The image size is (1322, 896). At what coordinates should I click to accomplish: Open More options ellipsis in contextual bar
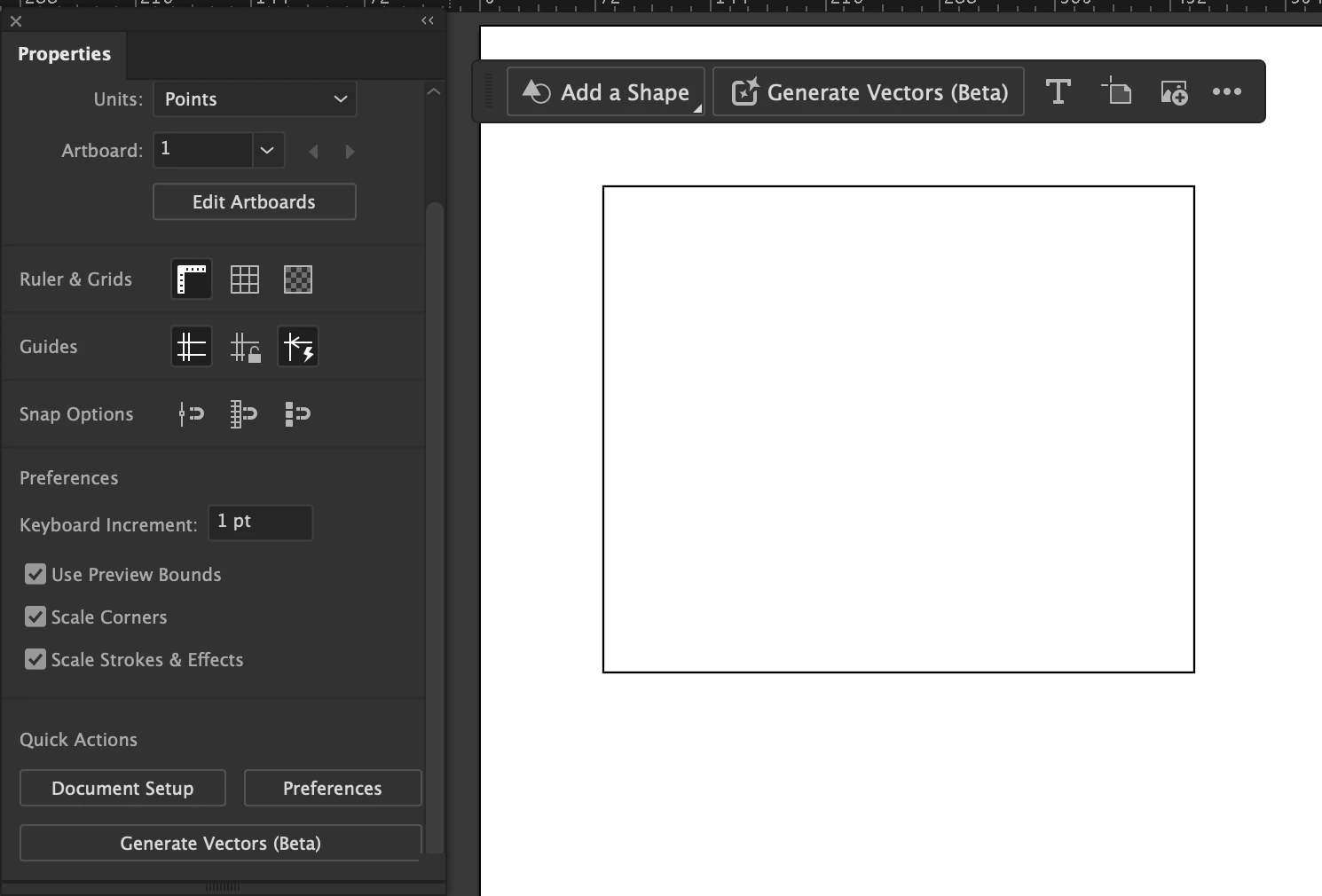click(x=1227, y=91)
